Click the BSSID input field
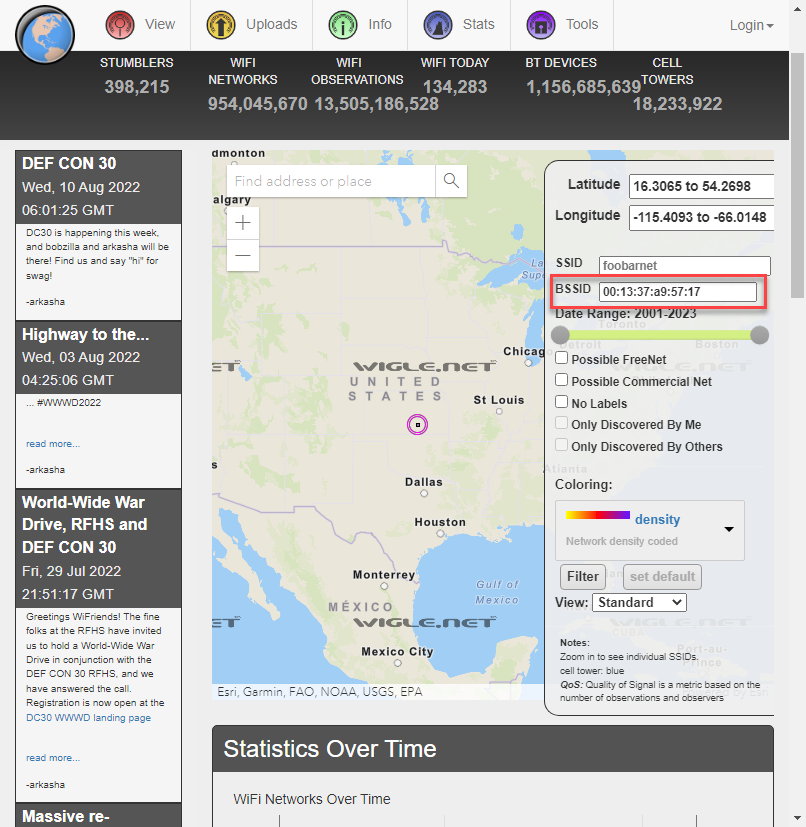 tap(678, 292)
